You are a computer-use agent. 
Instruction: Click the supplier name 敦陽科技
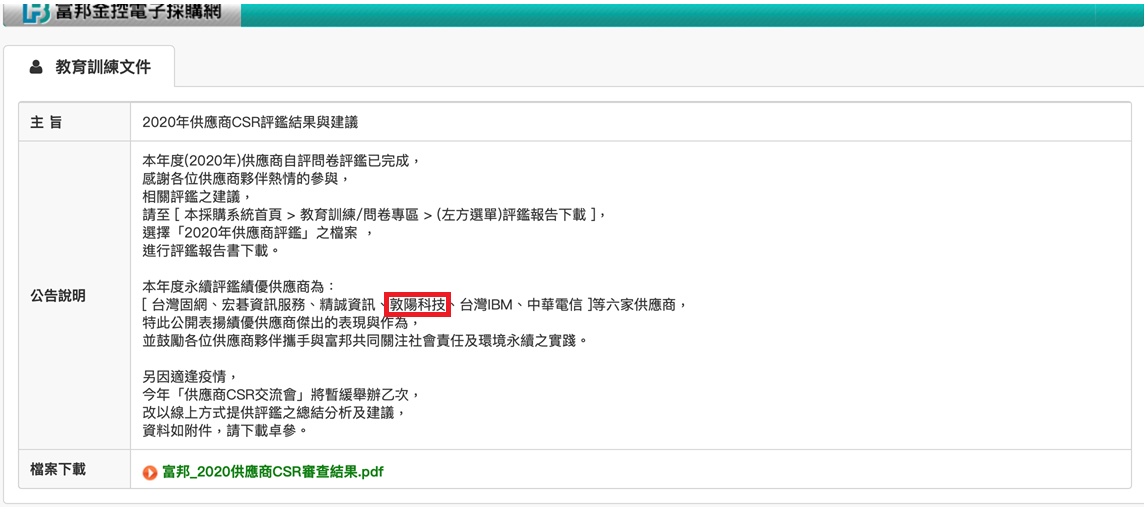419,305
